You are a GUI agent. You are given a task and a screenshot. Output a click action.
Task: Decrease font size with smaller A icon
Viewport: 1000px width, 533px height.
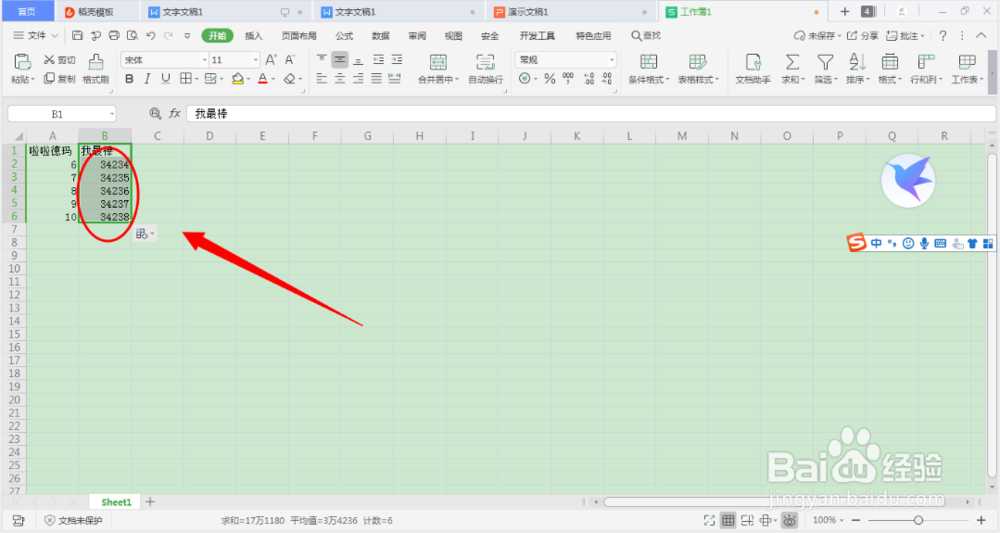[x=290, y=59]
